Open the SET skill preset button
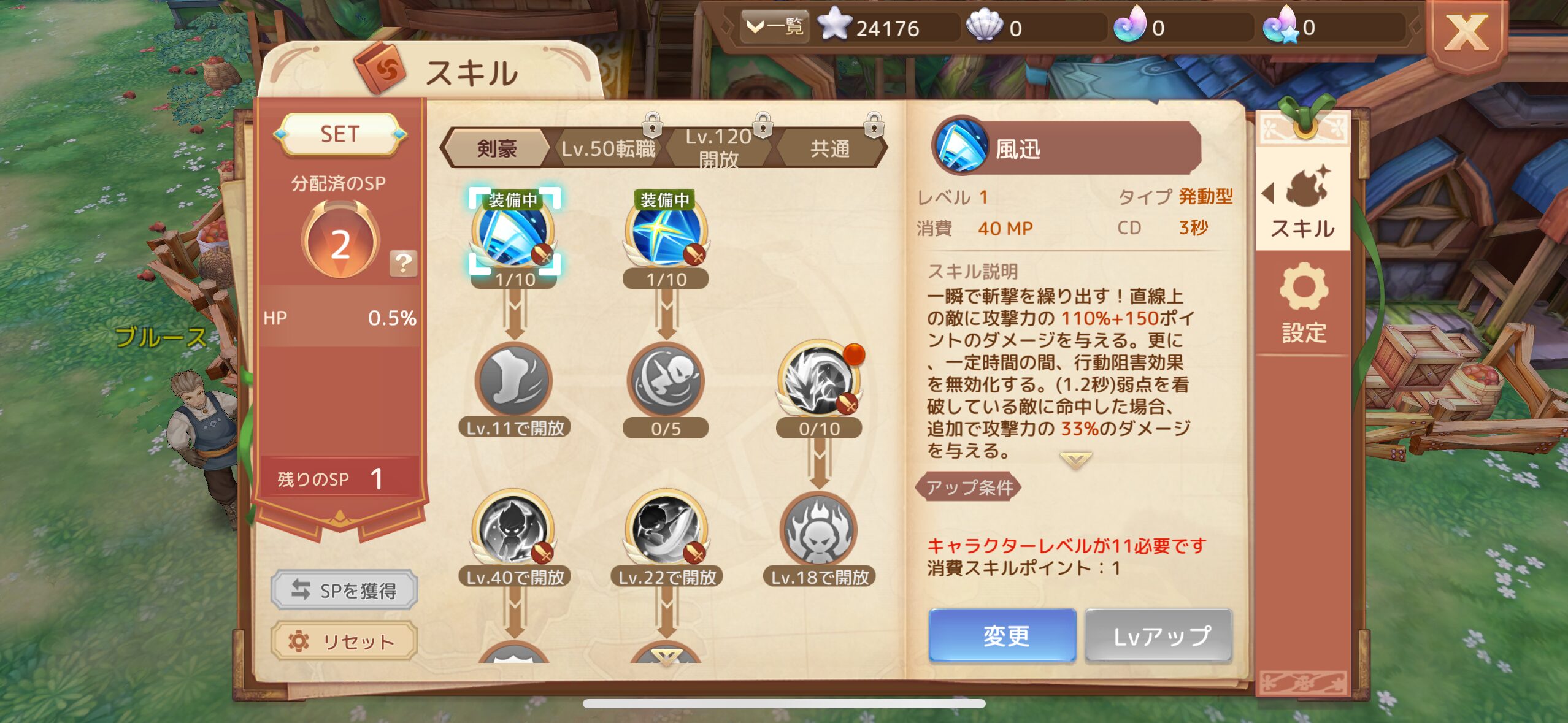 [340, 134]
